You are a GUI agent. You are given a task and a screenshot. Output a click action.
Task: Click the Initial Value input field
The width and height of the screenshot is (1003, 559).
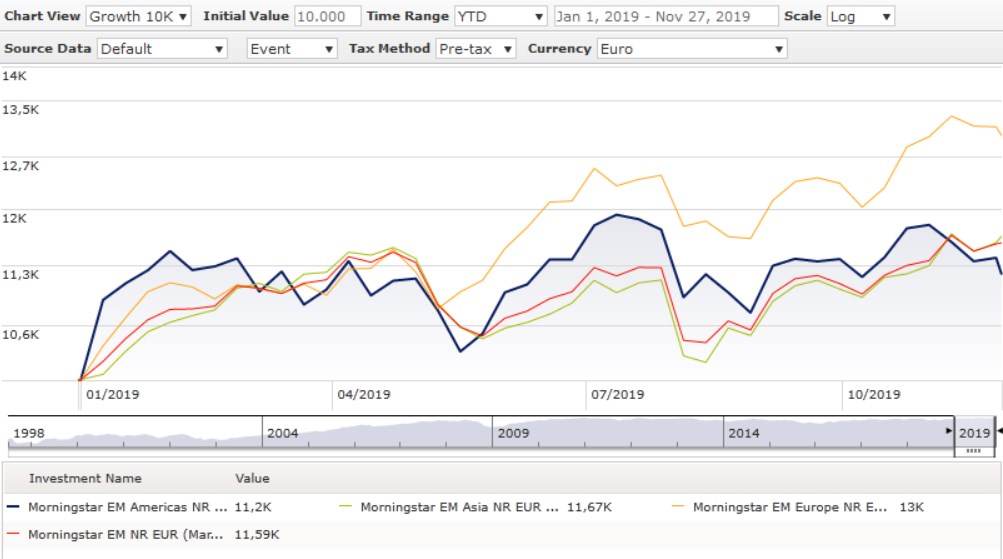click(x=327, y=16)
